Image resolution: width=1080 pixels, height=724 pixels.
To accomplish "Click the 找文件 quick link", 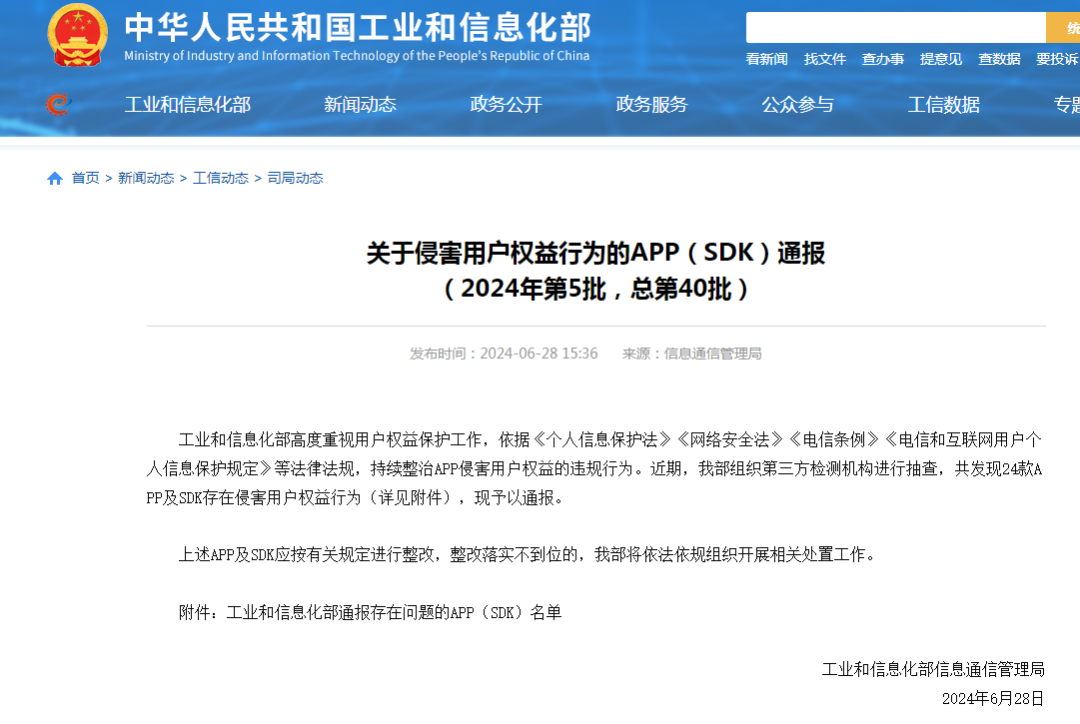I will click(825, 60).
